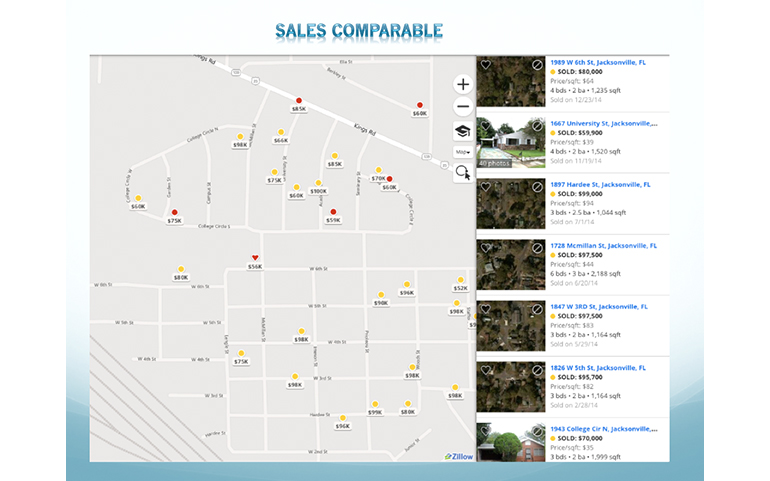Screen dimensions: 770x481
Task: Click the $100K map price marker
Action: point(318,191)
